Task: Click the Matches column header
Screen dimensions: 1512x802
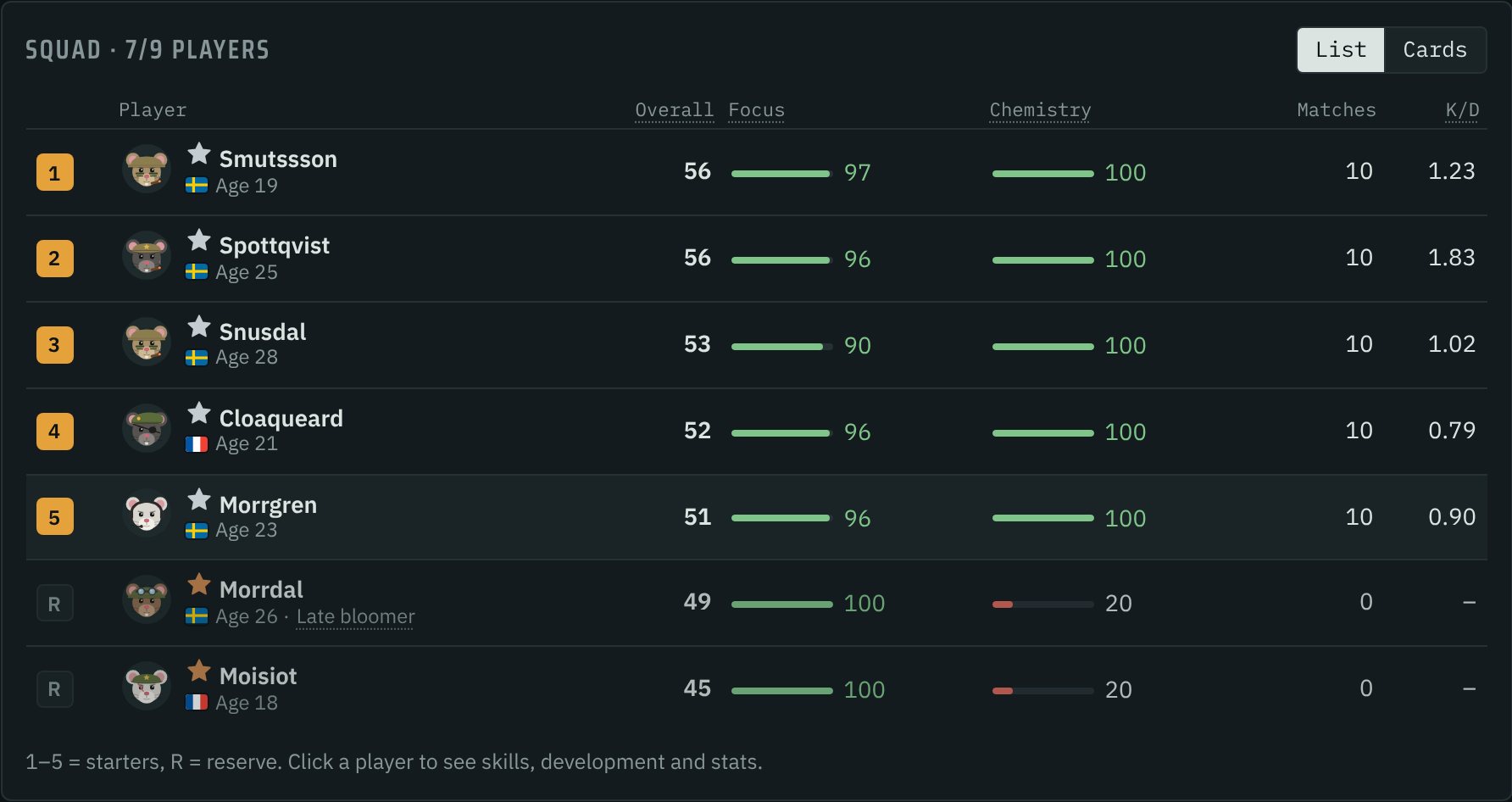Action: [1337, 110]
